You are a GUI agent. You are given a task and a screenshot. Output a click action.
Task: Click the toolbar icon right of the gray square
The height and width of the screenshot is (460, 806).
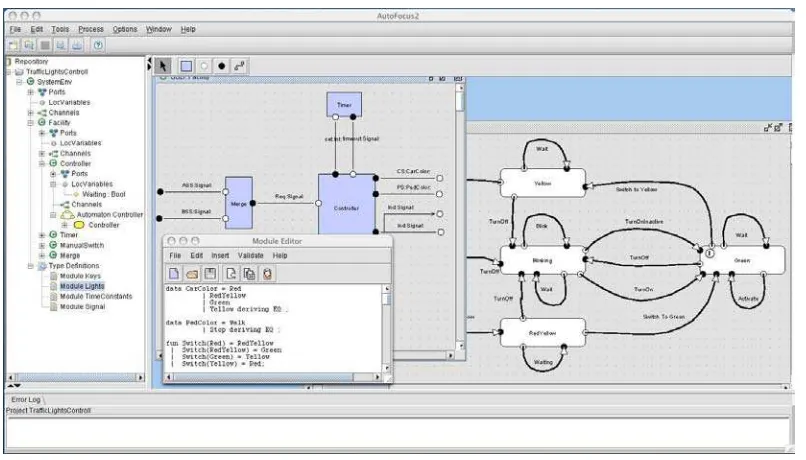tap(61, 45)
